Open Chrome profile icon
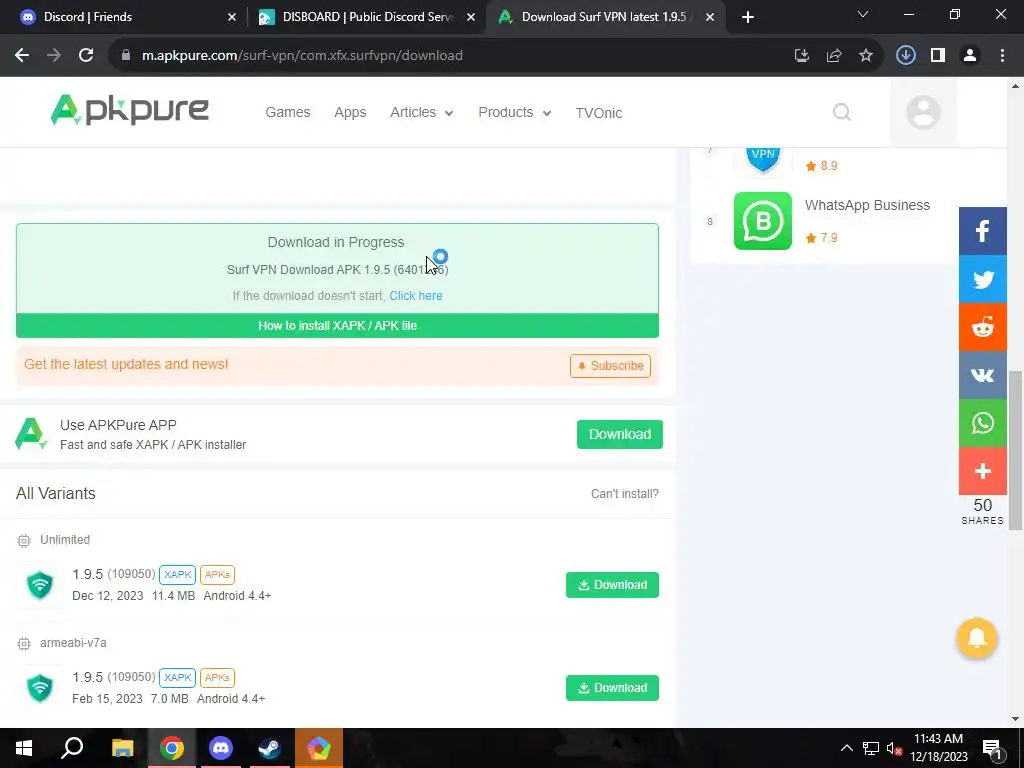 970,56
